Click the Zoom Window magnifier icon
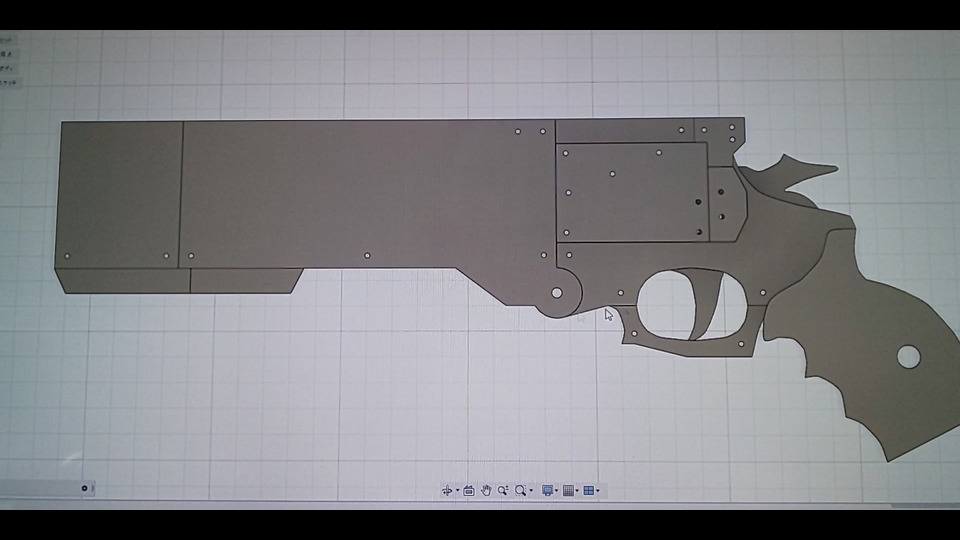This screenshot has height=540, width=960. (520, 490)
